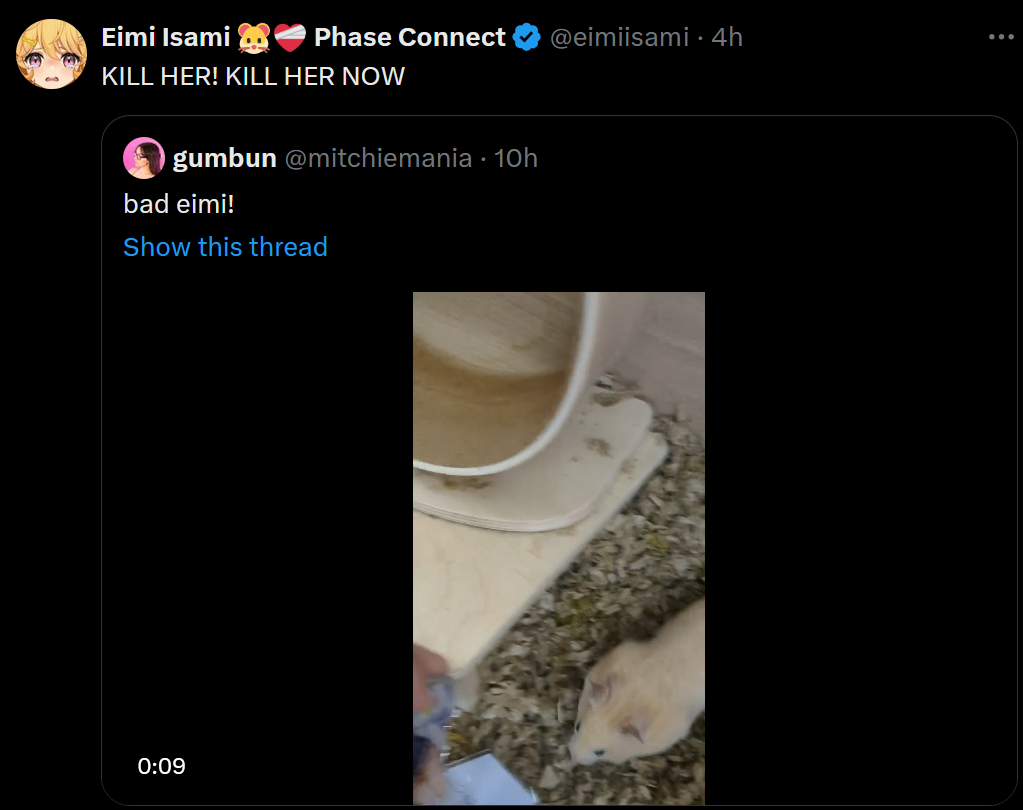Open the 10h timestamp on the quoted tweet
The height and width of the screenshot is (810, 1023).
(x=516, y=158)
